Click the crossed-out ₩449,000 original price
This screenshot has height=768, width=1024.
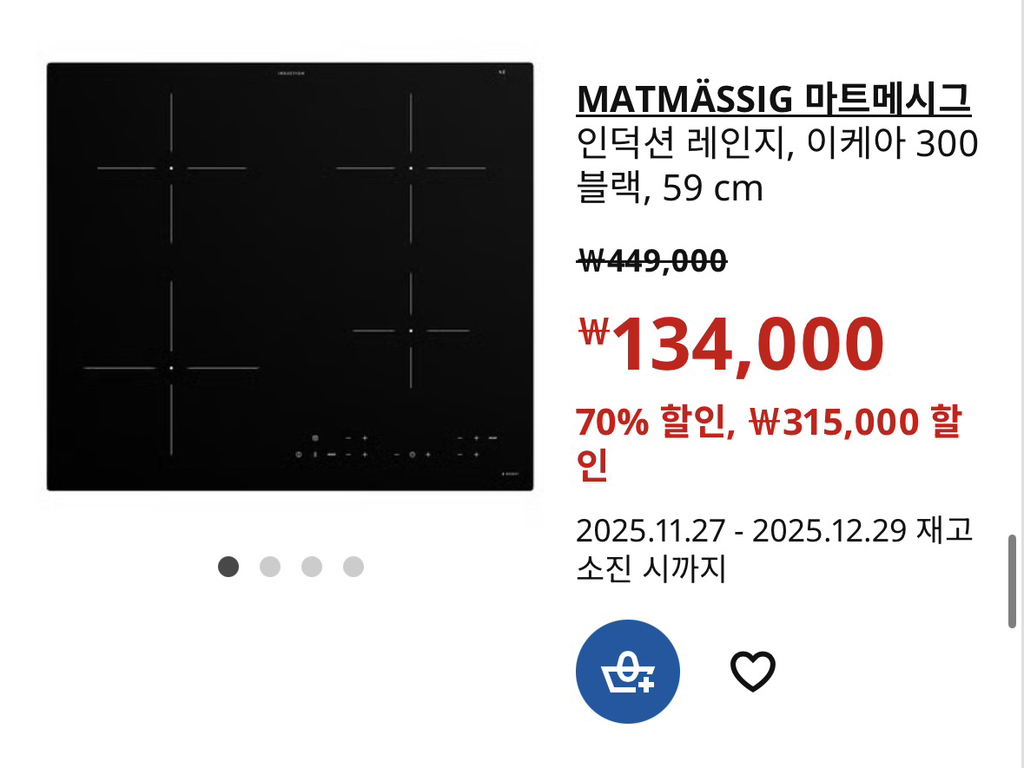652,261
